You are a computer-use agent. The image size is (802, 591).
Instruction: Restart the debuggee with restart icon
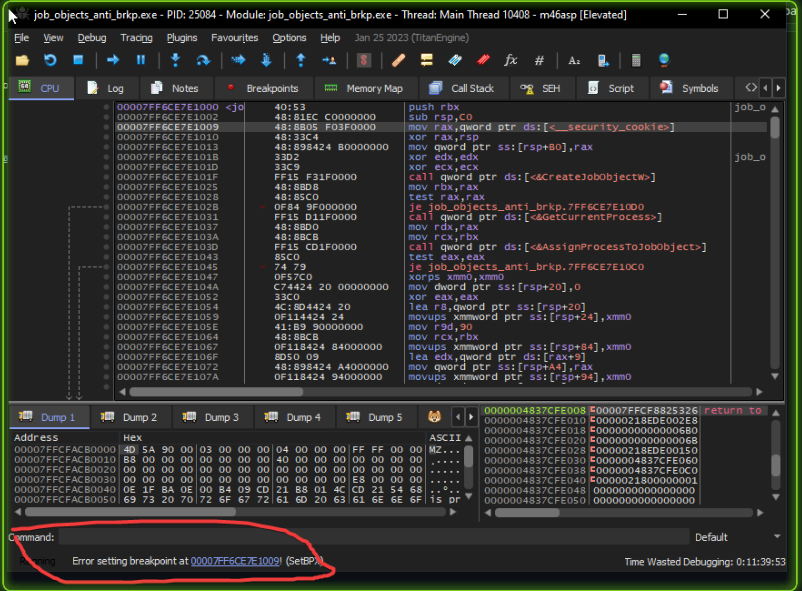tap(49, 61)
